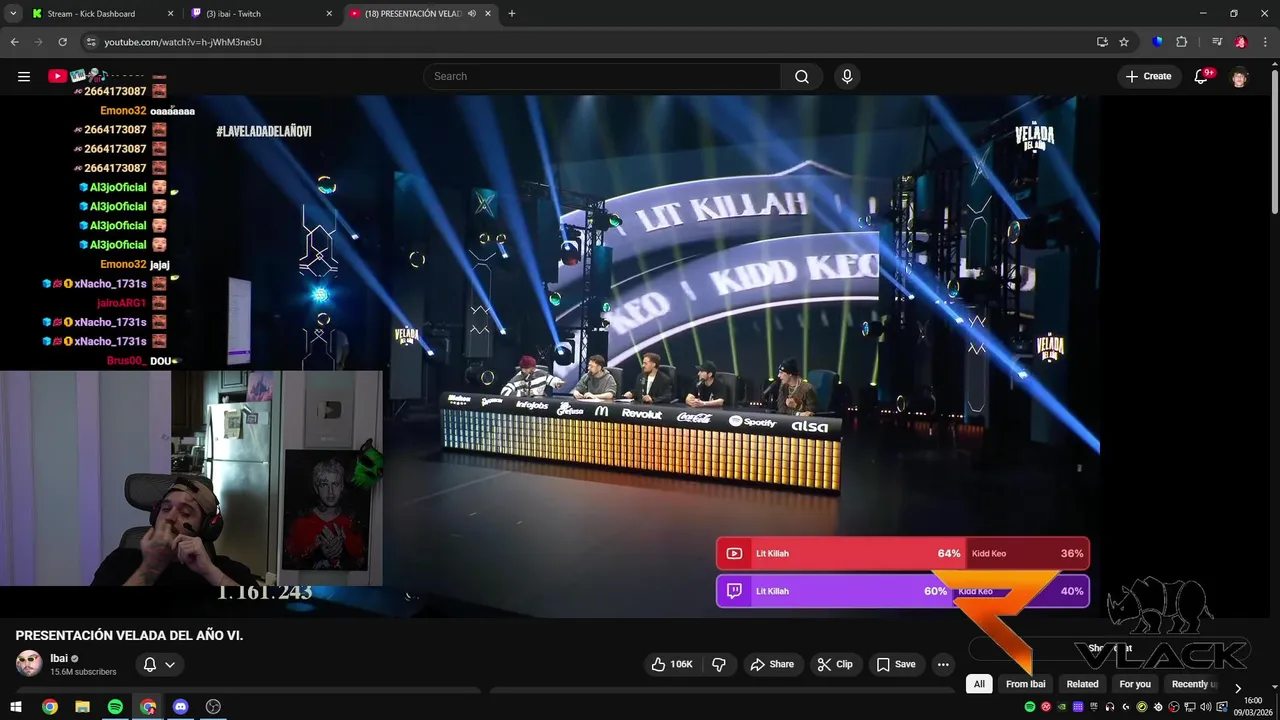Mute tab via speaker icon on YouTube tab
The image size is (1280, 720).
pos(471,14)
